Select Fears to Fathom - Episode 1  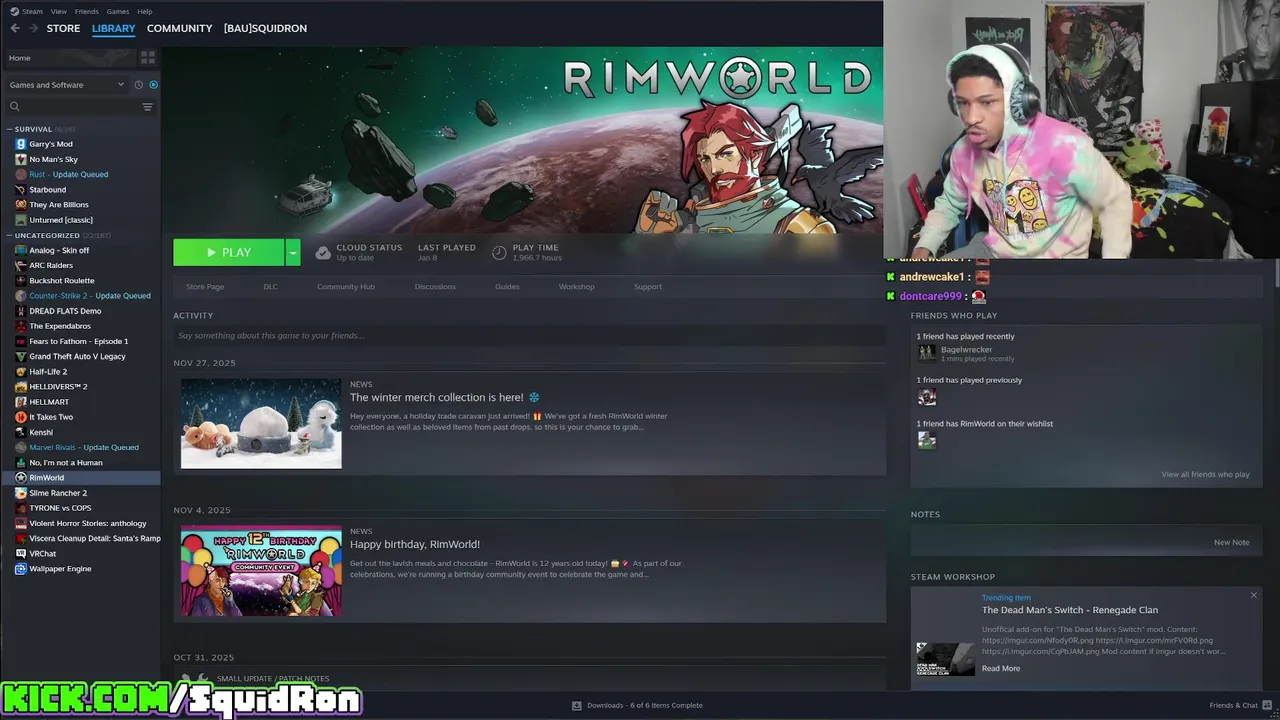80,341
